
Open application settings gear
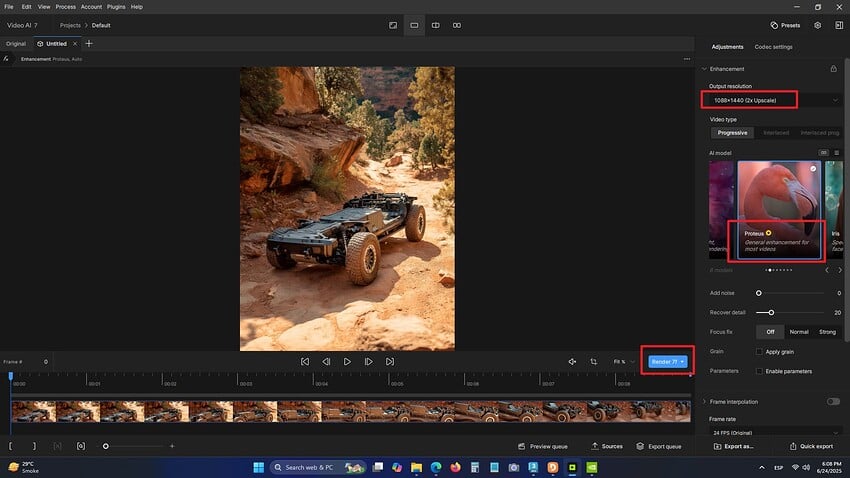pyautogui.click(x=817, y=25)
